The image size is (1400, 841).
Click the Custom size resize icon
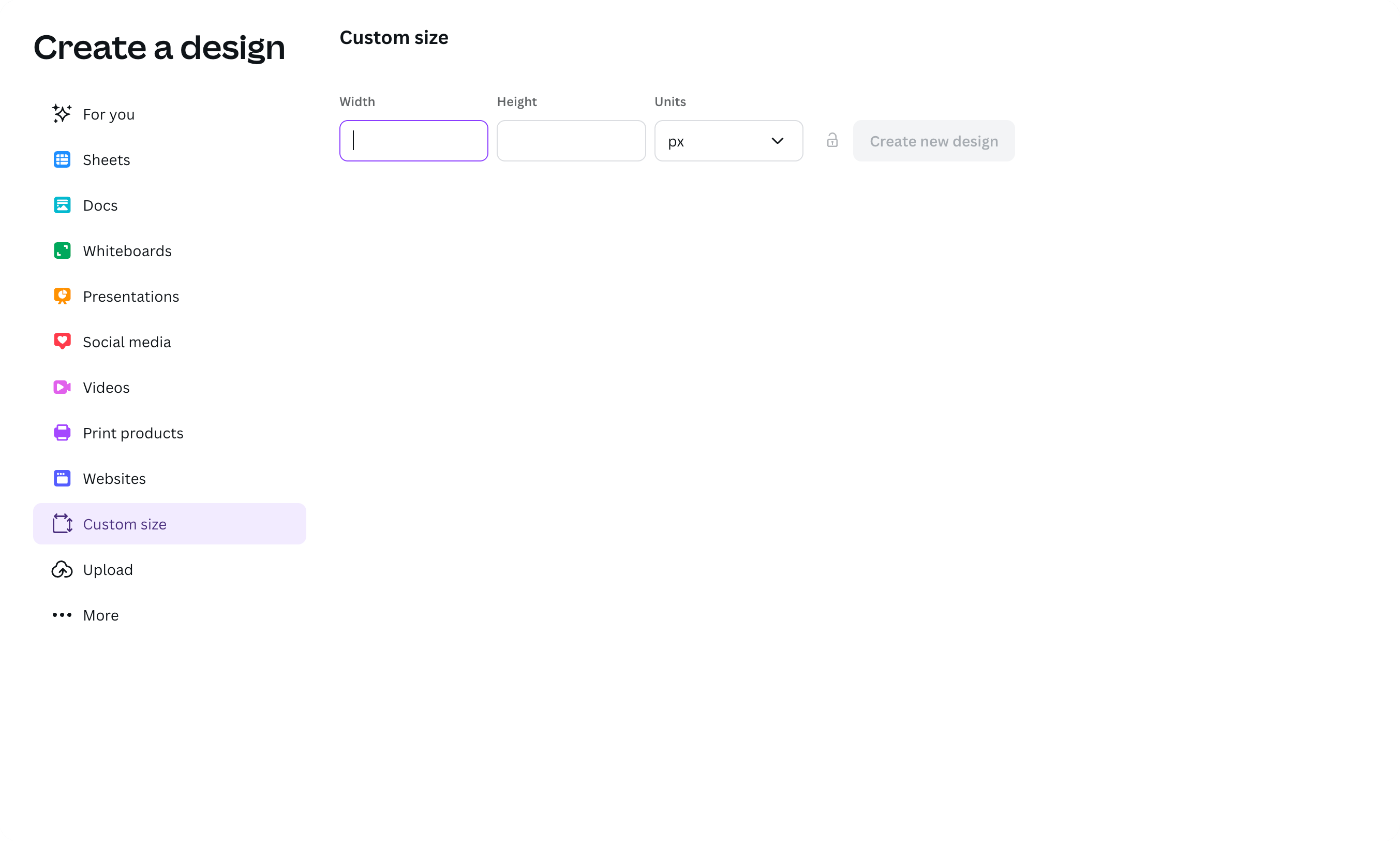[x=62, y=524]
